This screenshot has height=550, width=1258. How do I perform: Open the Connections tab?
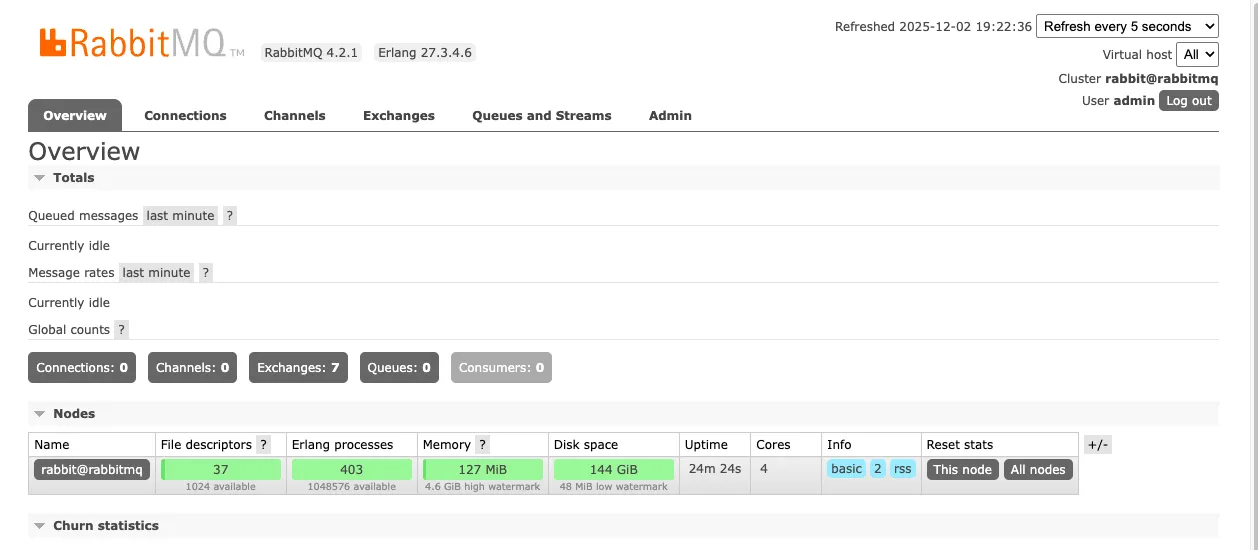tap(186, 116)
